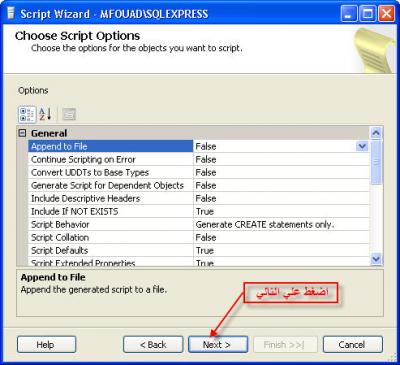The image size is (400, 365).
Task: Click True value of Script Extended Properties
Action: tap(281, 262)
